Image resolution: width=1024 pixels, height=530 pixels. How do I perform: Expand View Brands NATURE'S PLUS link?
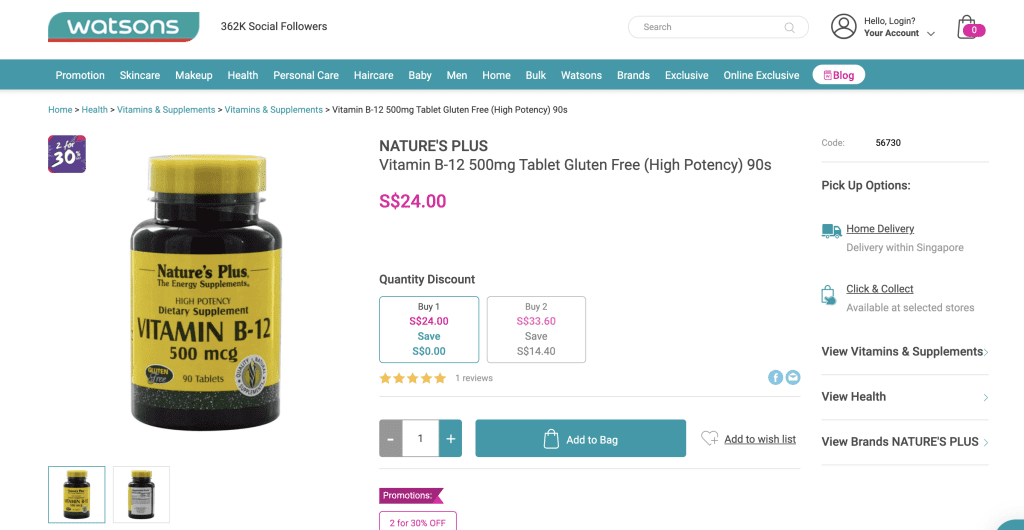tap(904, 442)
